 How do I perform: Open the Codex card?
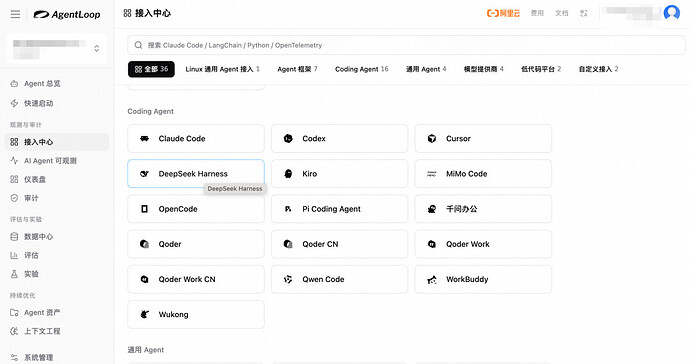click(x=339, y=139)
